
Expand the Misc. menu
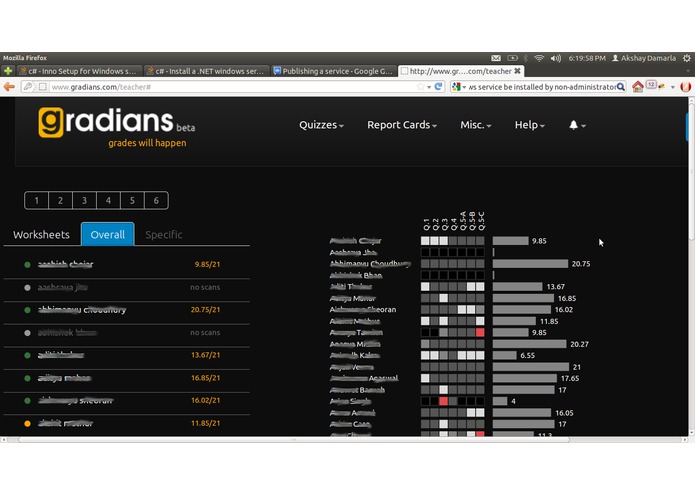click(x=476, y=125)
